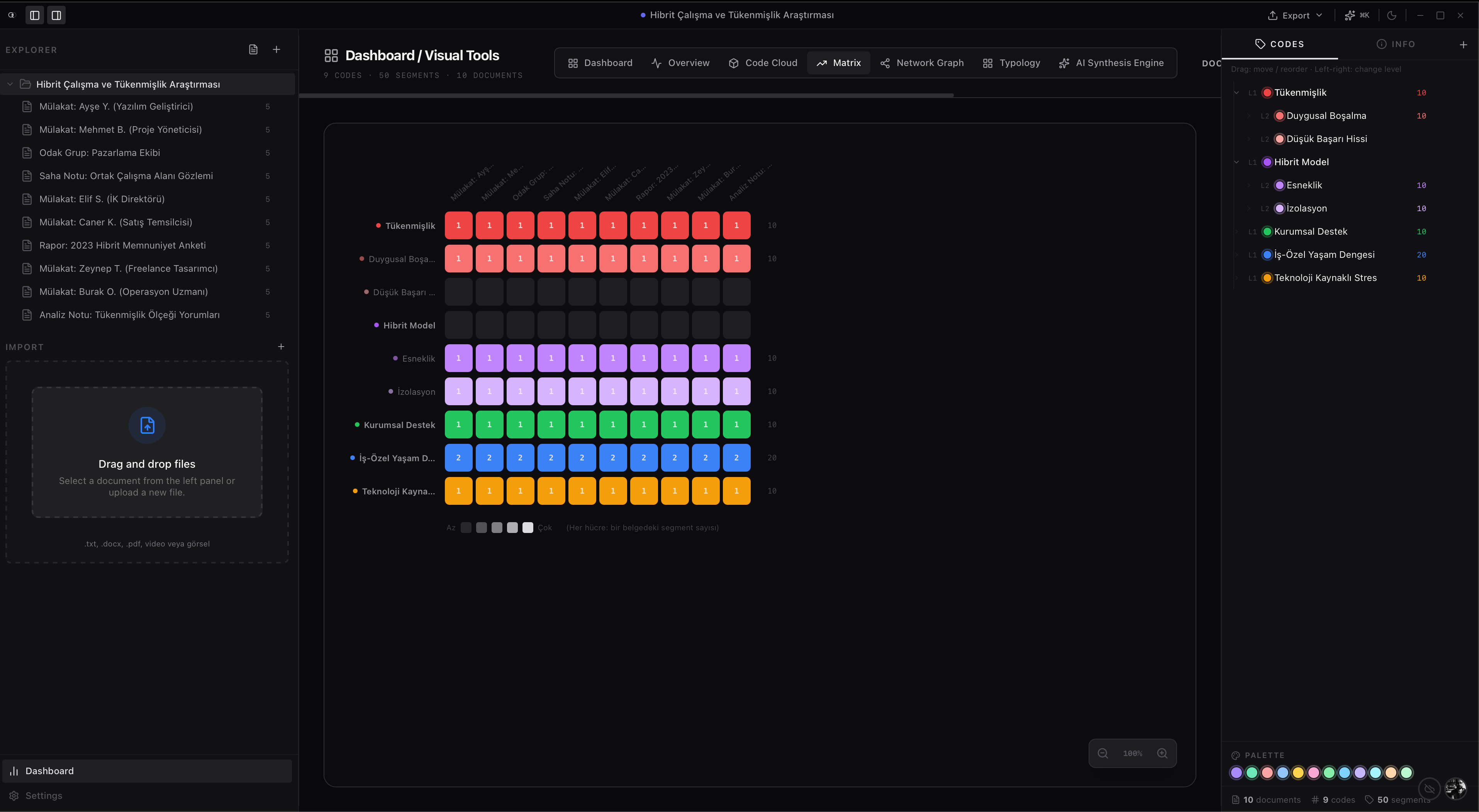Screen dimensions: 1479x812
Task: Click the plus icon in Codes panel
Action: point(1463,44)
